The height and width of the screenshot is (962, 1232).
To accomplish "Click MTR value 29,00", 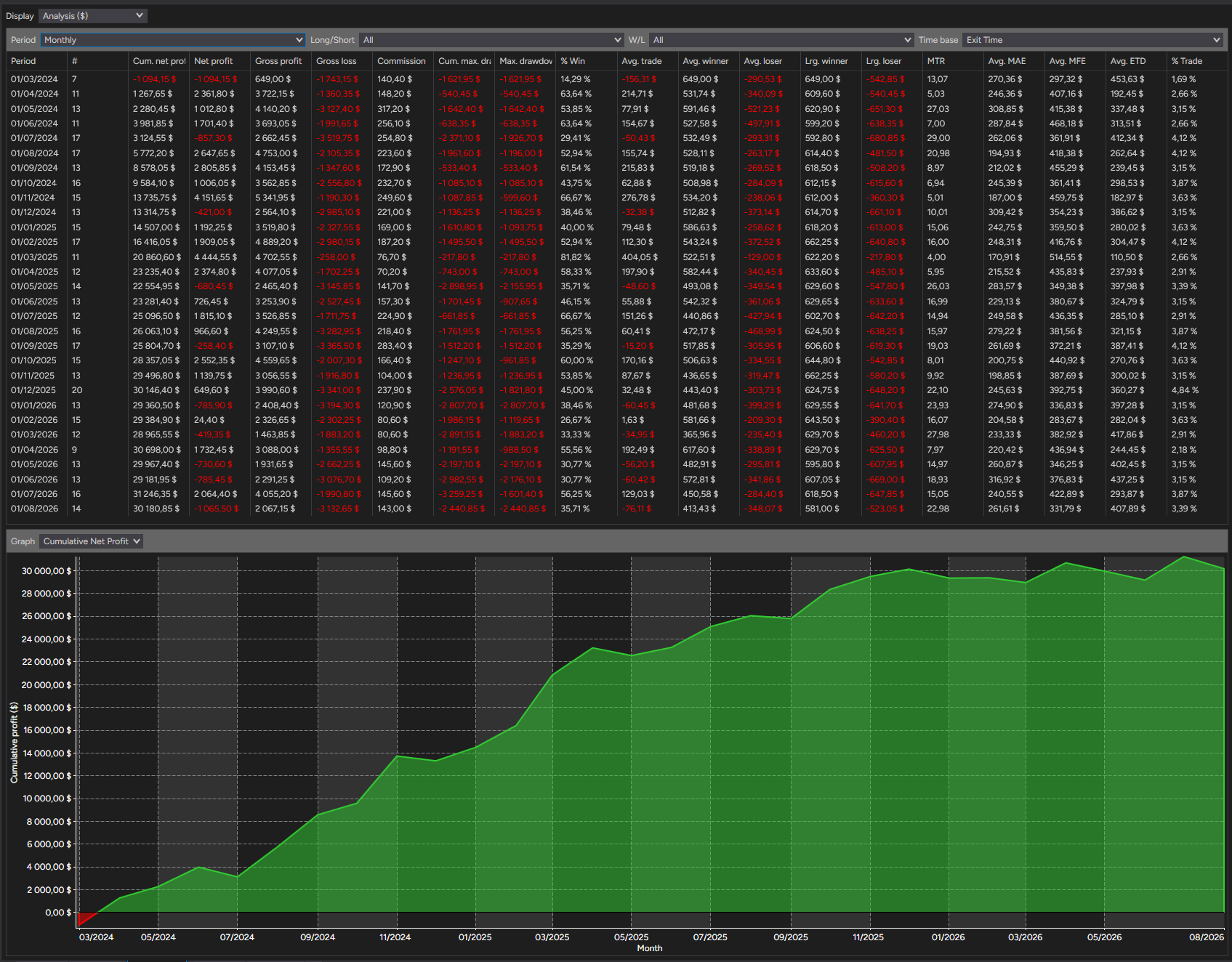I will pos(938,138).
